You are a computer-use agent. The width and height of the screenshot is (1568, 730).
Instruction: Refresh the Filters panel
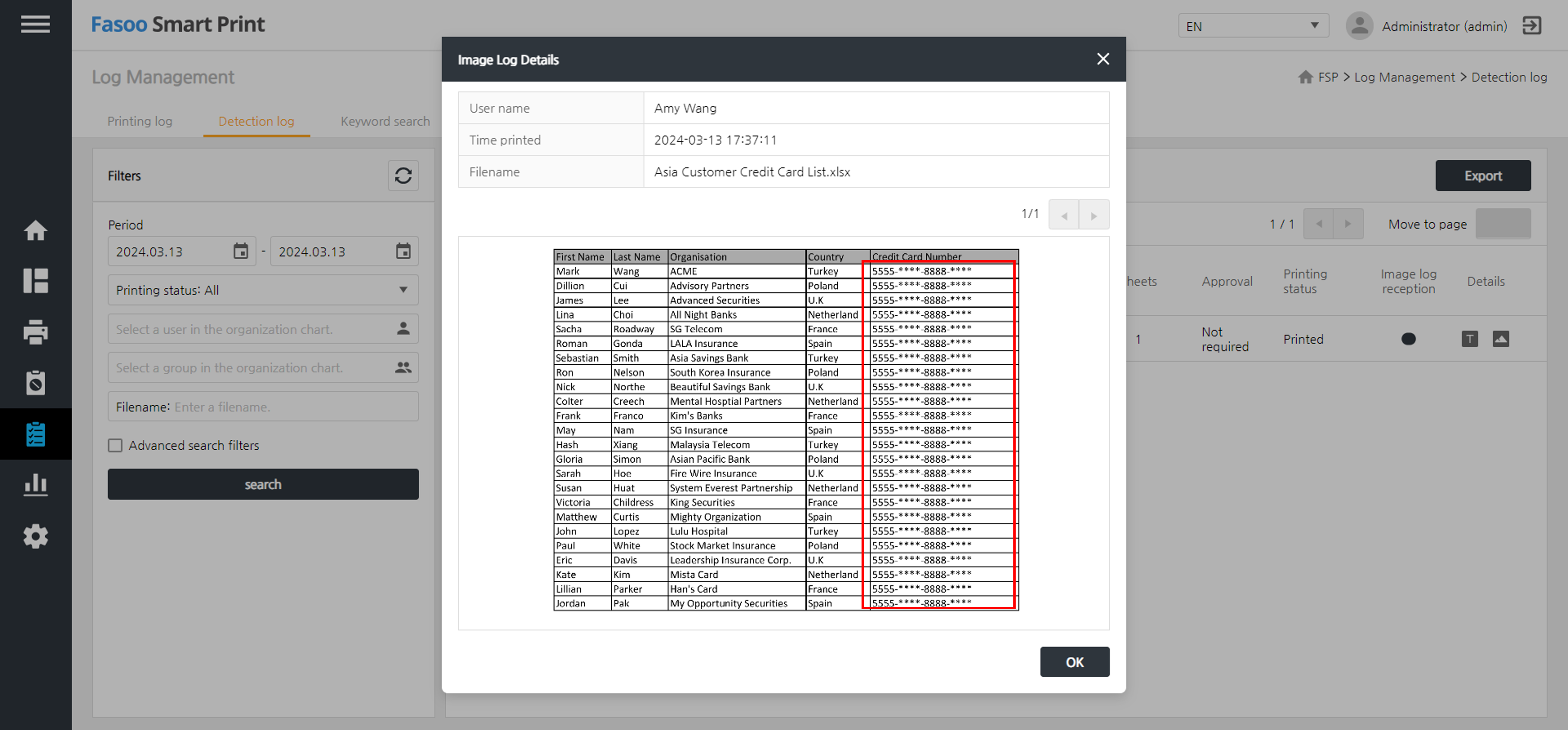tap(403, 175)
